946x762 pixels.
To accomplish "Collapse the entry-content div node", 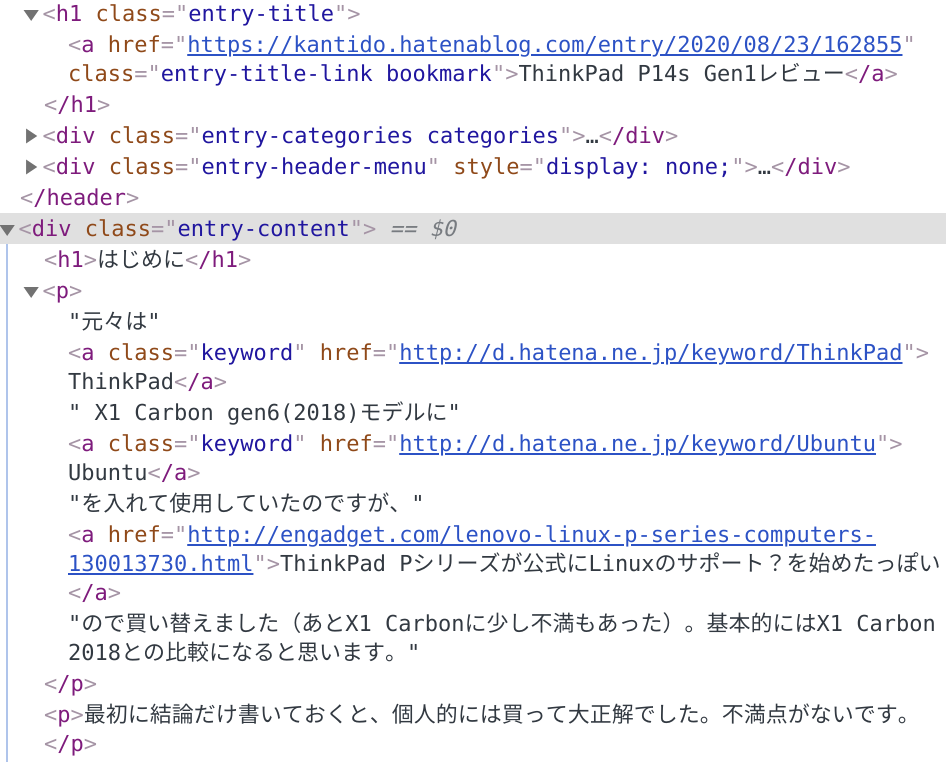I will pyautogui.click(x=7, y=229).
